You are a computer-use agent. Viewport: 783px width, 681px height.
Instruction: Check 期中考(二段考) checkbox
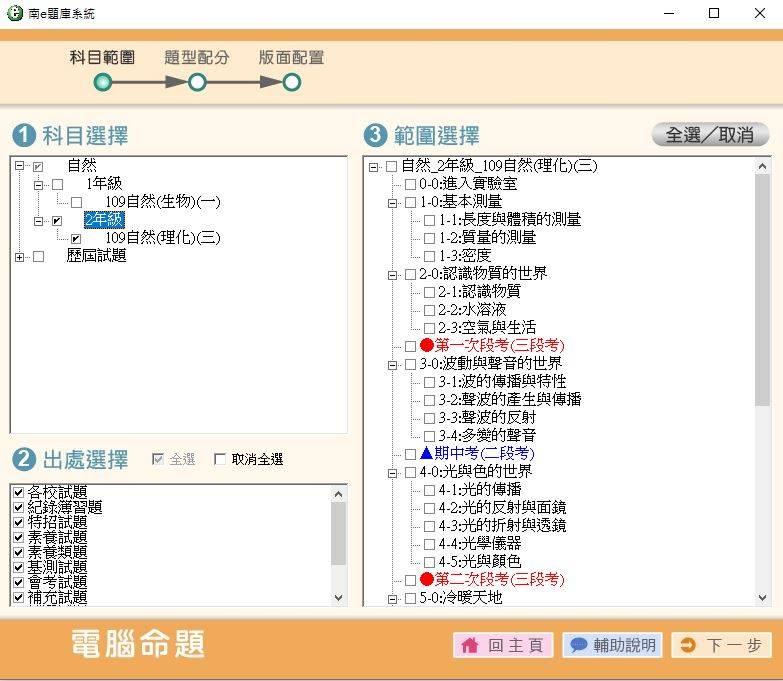[410, 454]
